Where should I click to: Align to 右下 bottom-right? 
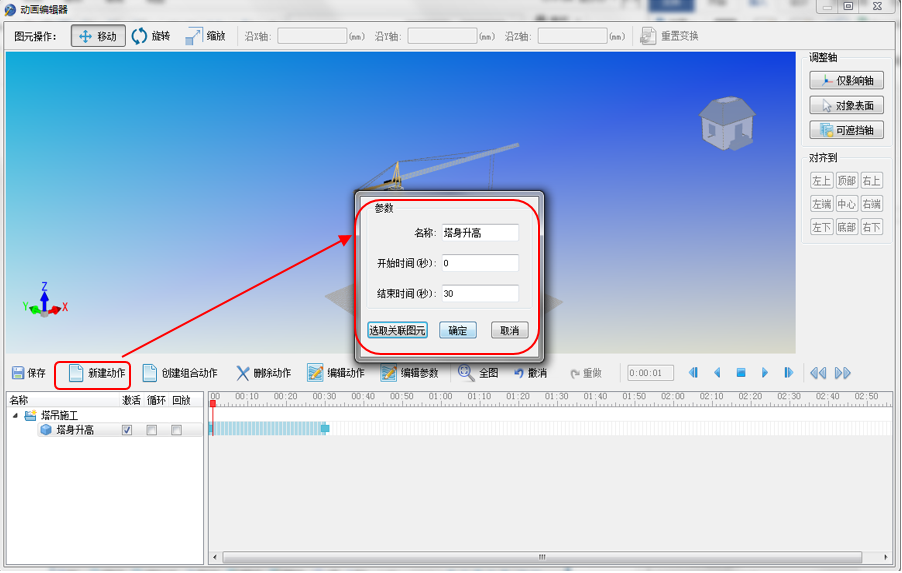(x=872, y=227)
